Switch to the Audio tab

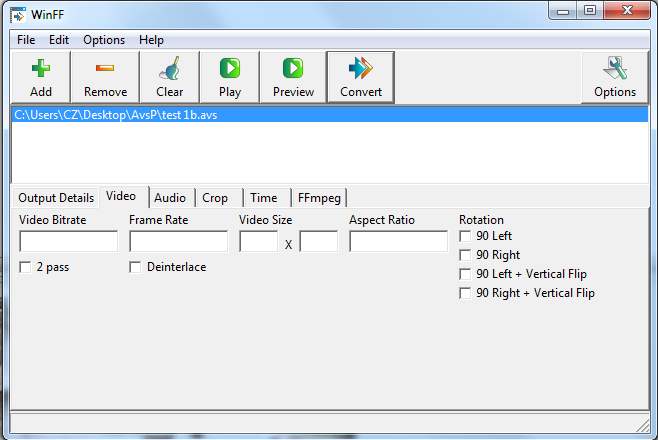tap(170, 198)
